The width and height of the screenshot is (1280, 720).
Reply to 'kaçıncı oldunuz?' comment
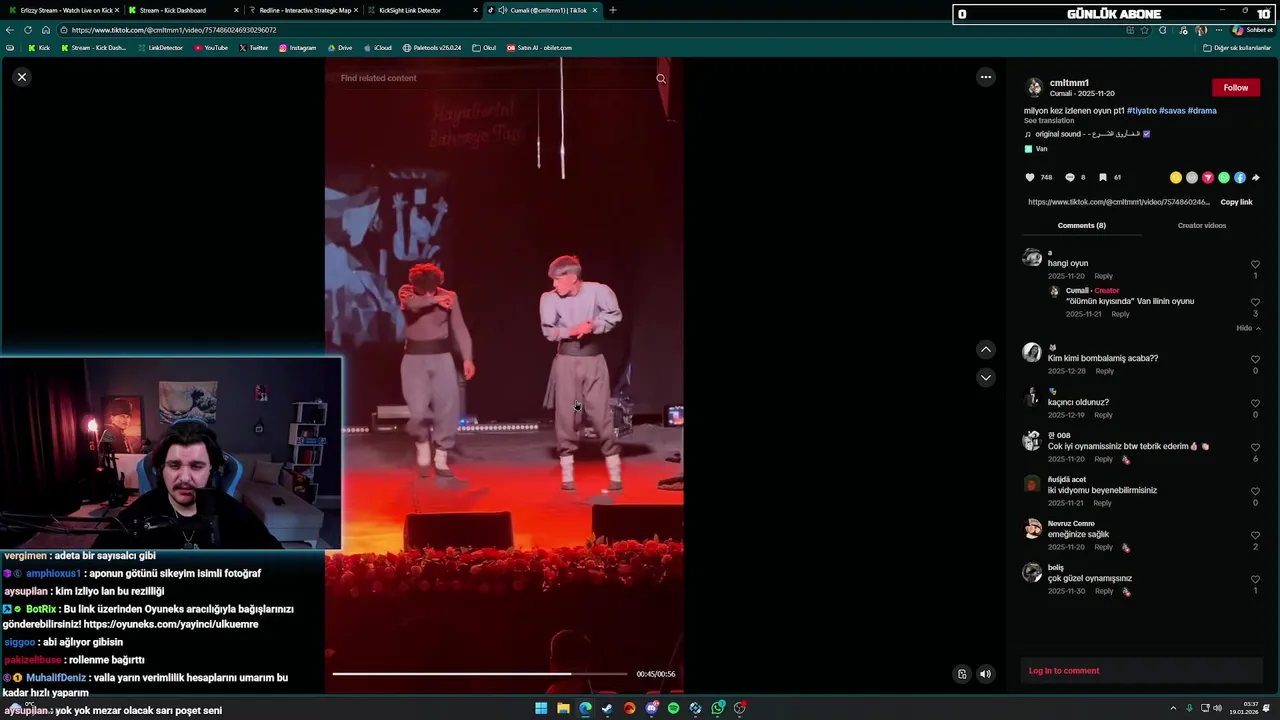tap(1103, 415)
